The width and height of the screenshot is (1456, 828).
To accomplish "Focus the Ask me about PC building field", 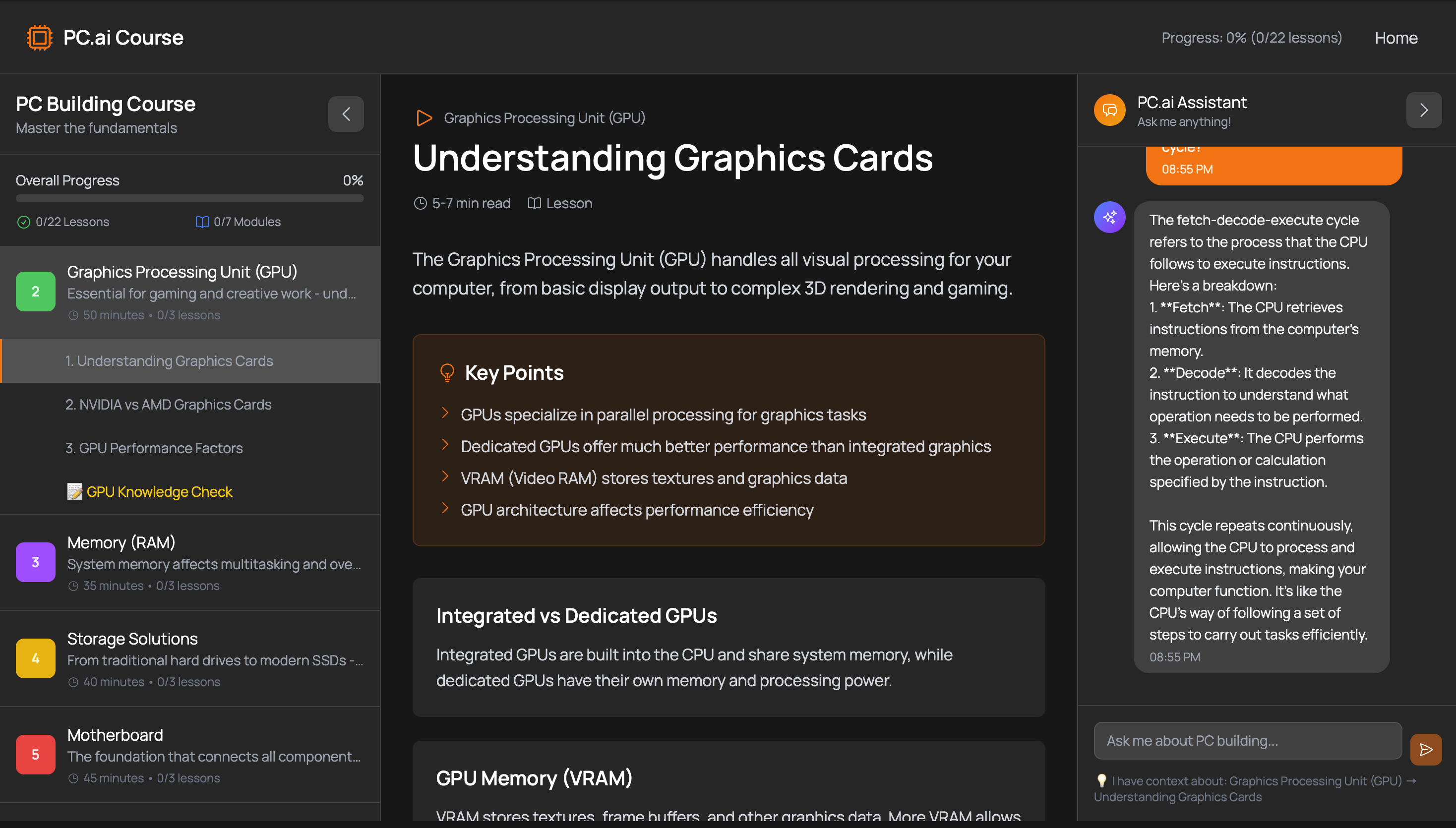I will 1247,740.
